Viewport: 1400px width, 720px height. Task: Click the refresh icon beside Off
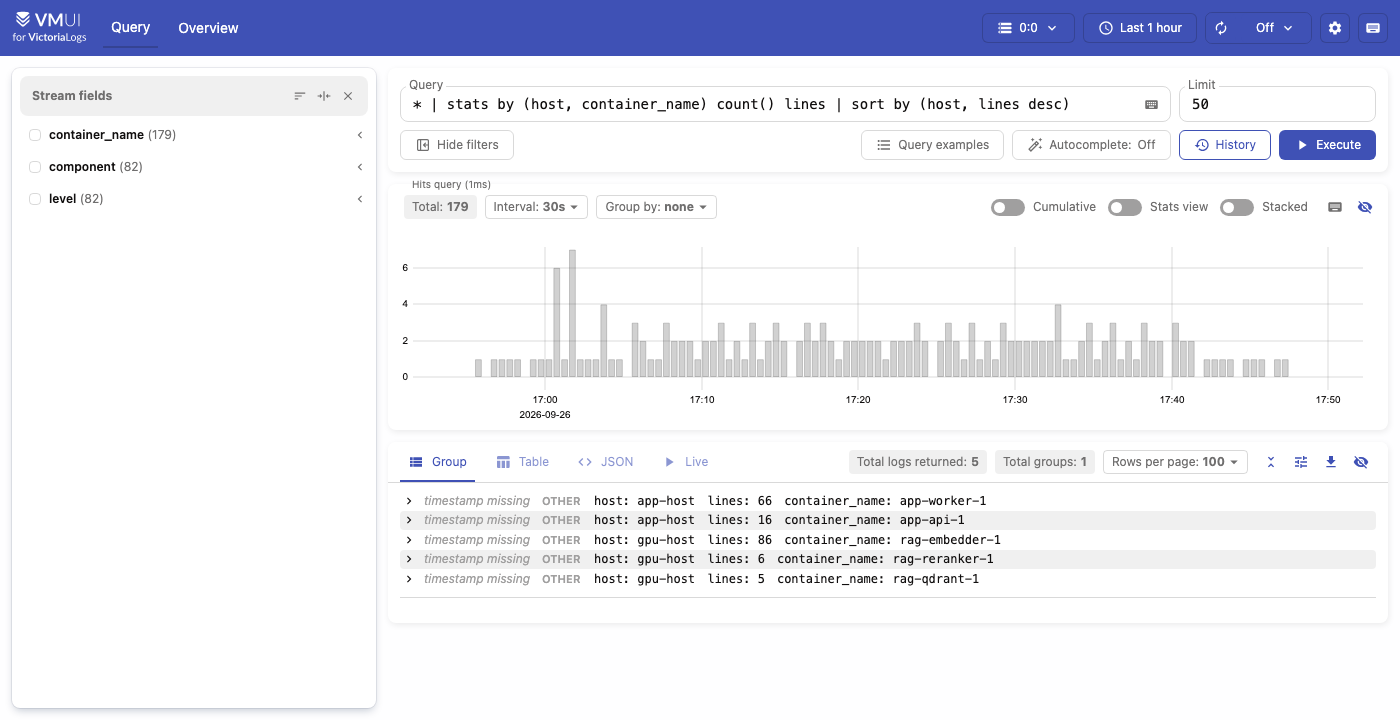(1221, 28)
